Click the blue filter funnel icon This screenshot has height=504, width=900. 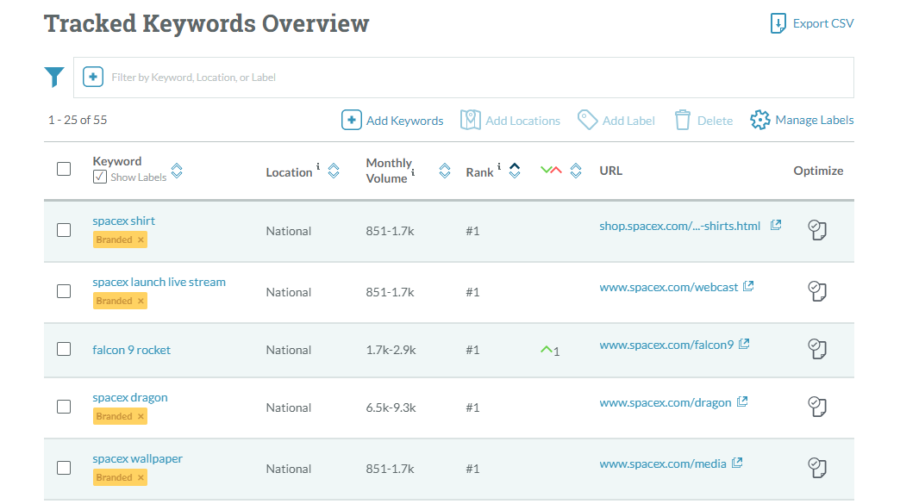[x=54, y=77]
